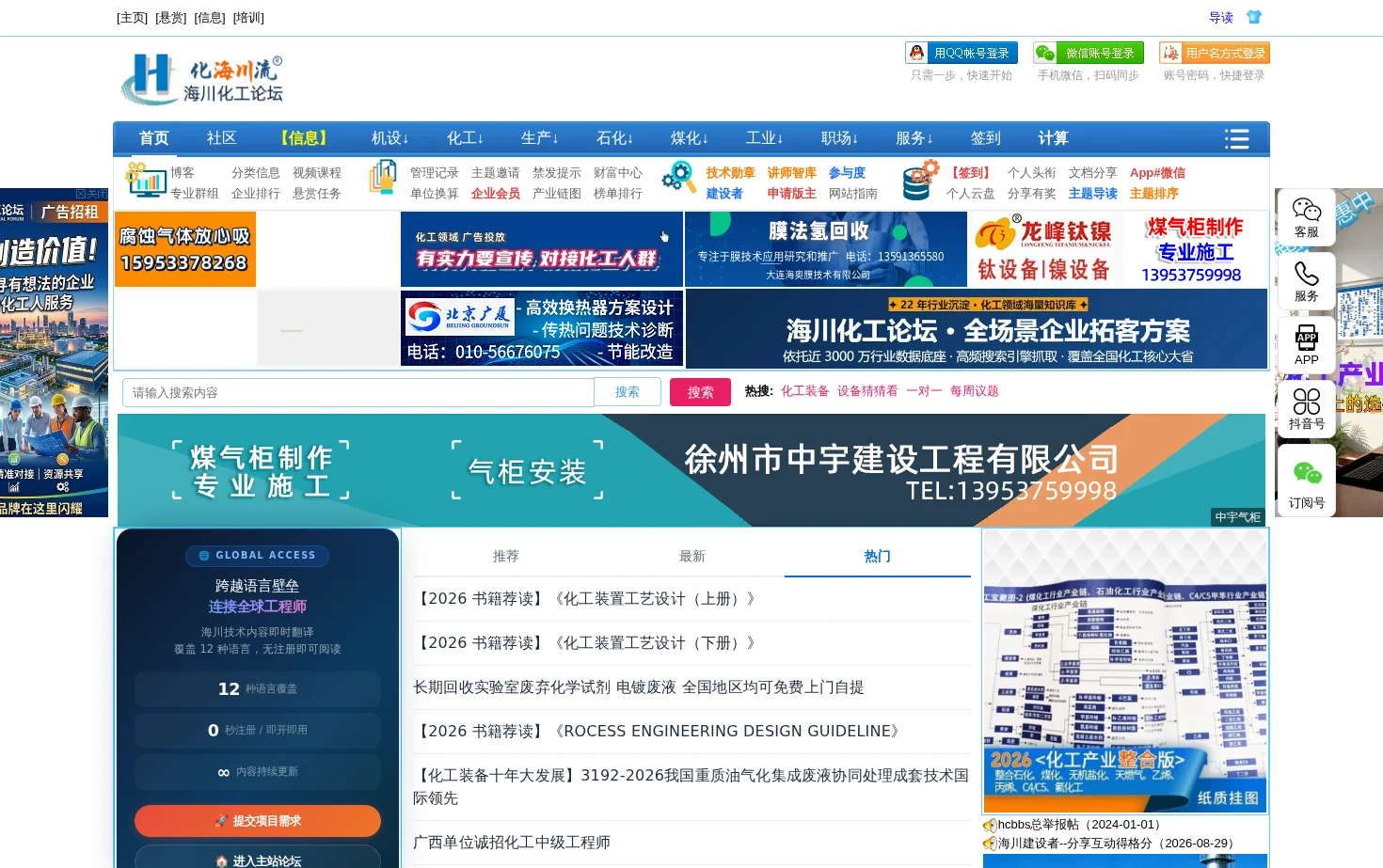Open post 广西单位诚招化工中级工程师
The width and height of the screenshot is (1383, 868).
(x=512, y=843)
